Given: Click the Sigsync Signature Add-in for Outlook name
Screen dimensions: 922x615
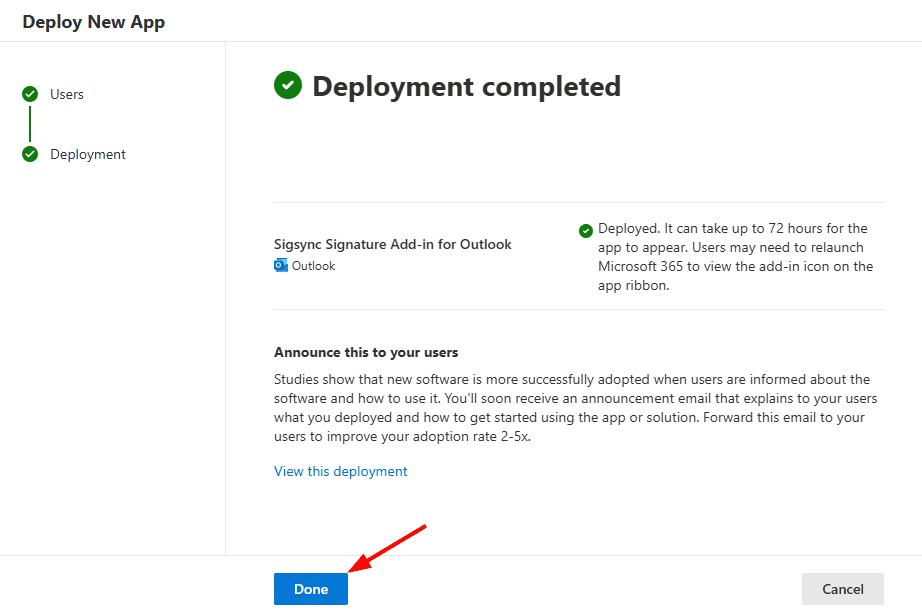Looking at the screenshot, I should 392,244.
